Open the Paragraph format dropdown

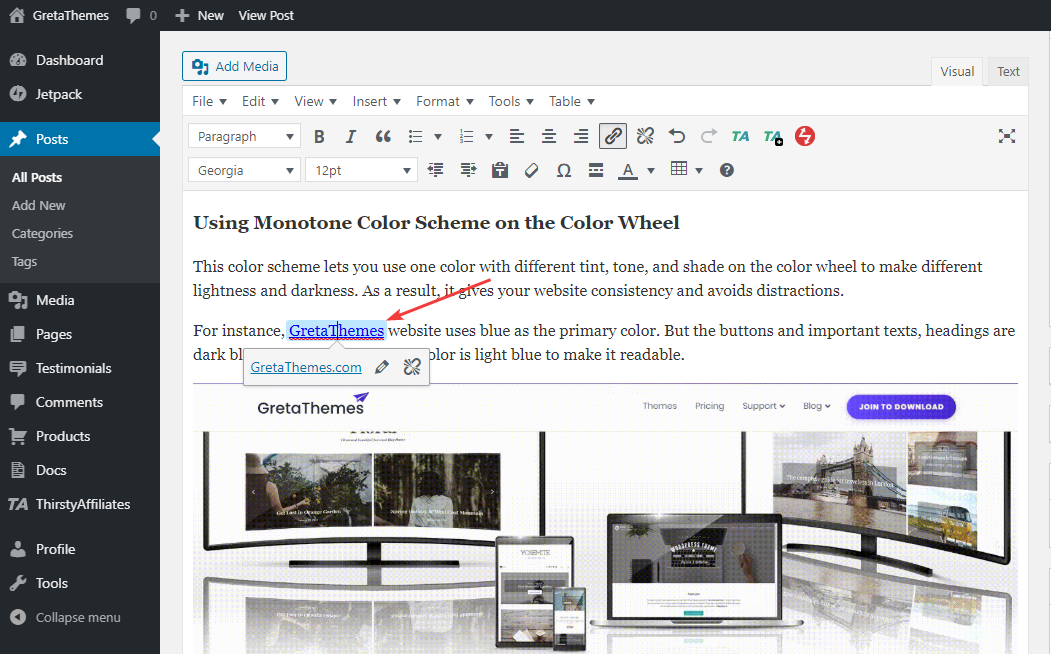click(x=244, y=136)
